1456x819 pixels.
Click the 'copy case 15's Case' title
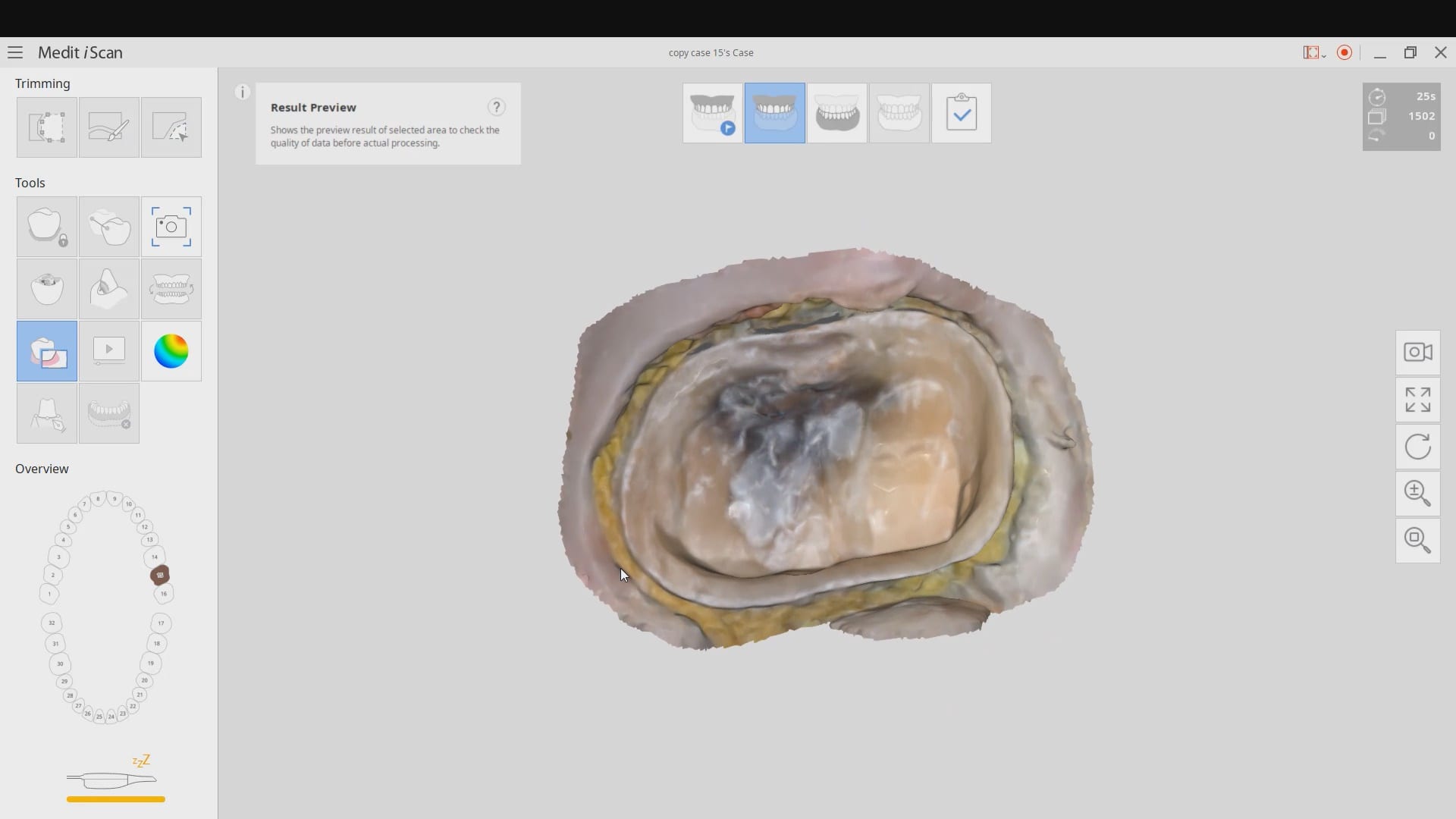click(711, 52)
